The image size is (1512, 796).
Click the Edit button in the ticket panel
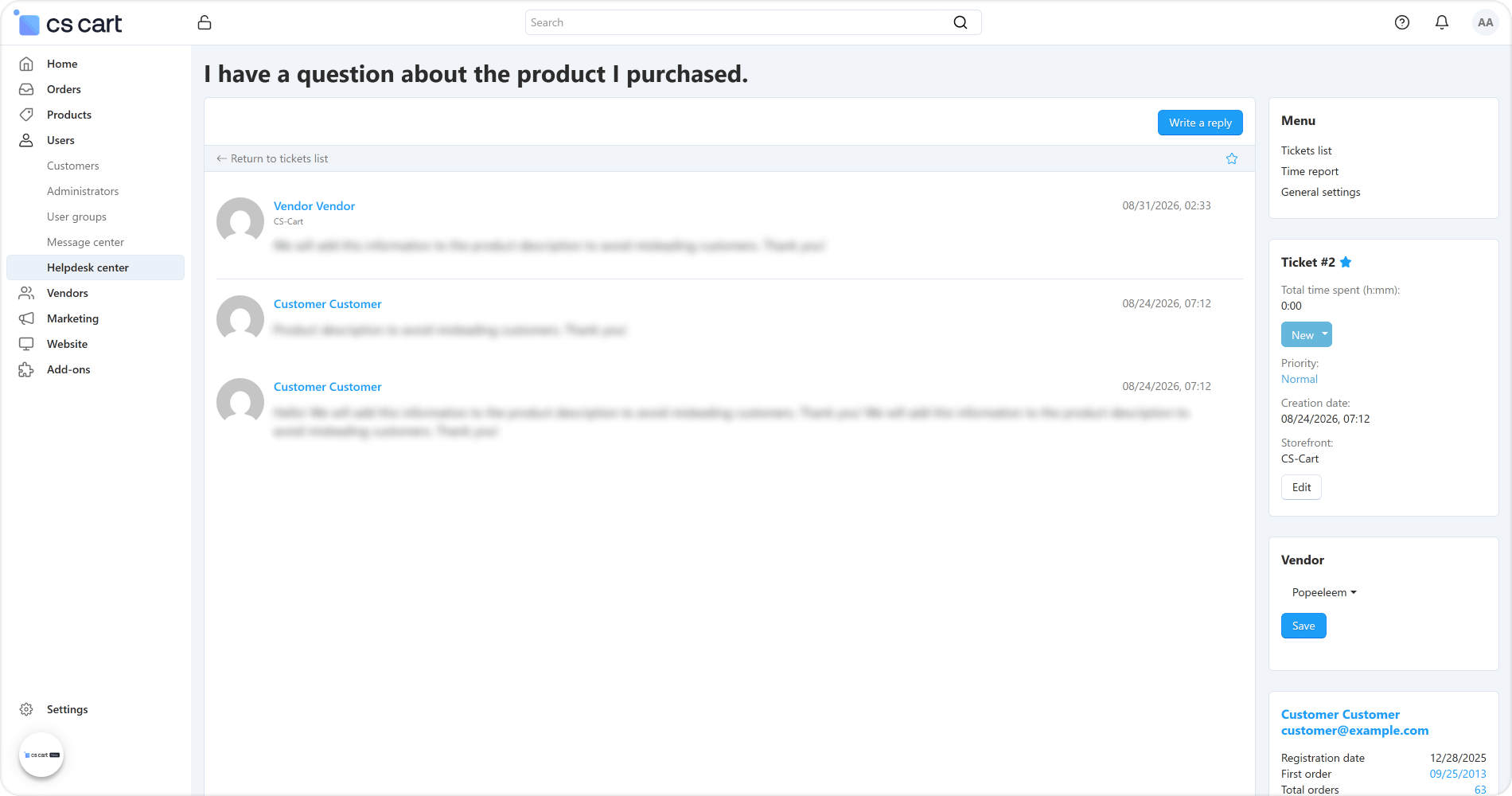[1301, 487]
